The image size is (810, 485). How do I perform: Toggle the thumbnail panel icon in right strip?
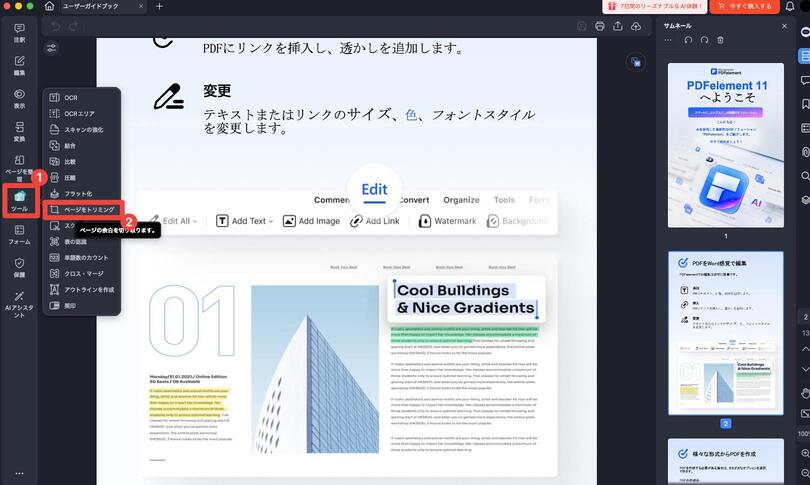tap(804, 56)
